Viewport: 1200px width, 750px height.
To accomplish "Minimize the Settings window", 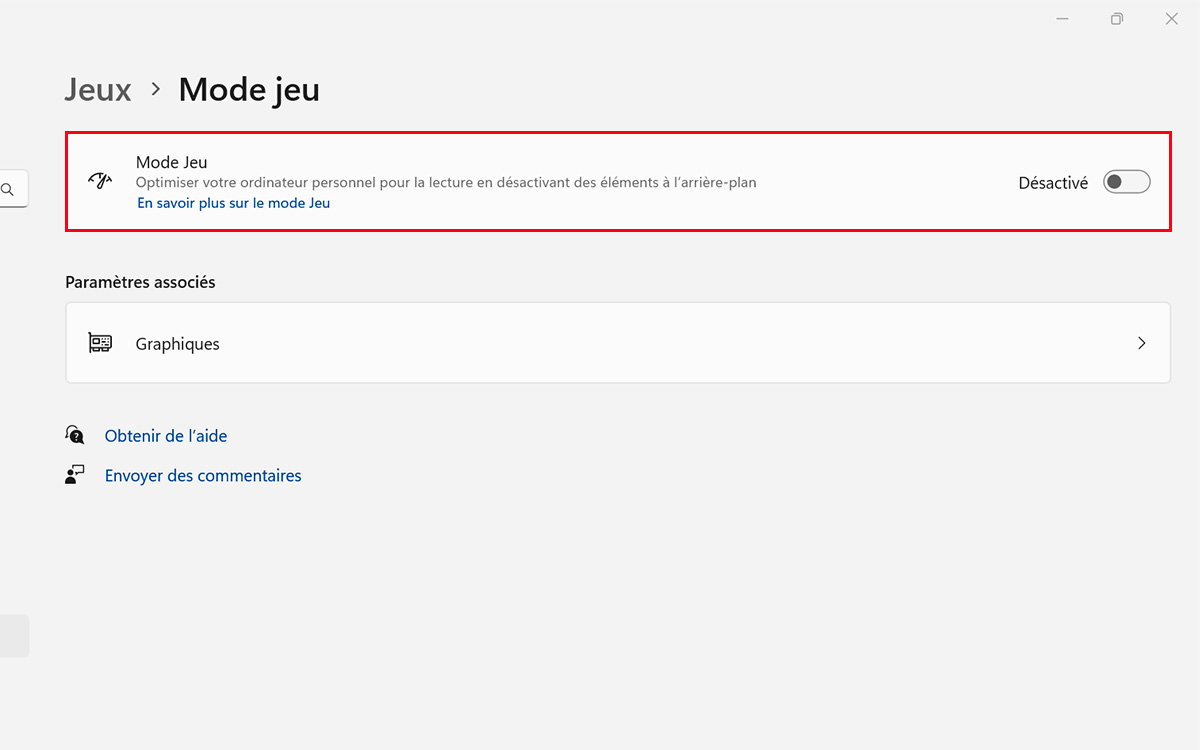I will 1063,19.
